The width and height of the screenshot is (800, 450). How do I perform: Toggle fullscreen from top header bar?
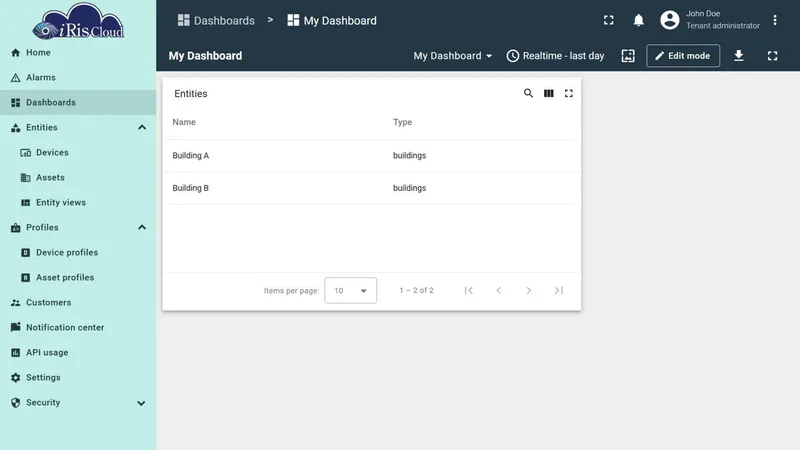pyautogui.click(x=609, y=20)
